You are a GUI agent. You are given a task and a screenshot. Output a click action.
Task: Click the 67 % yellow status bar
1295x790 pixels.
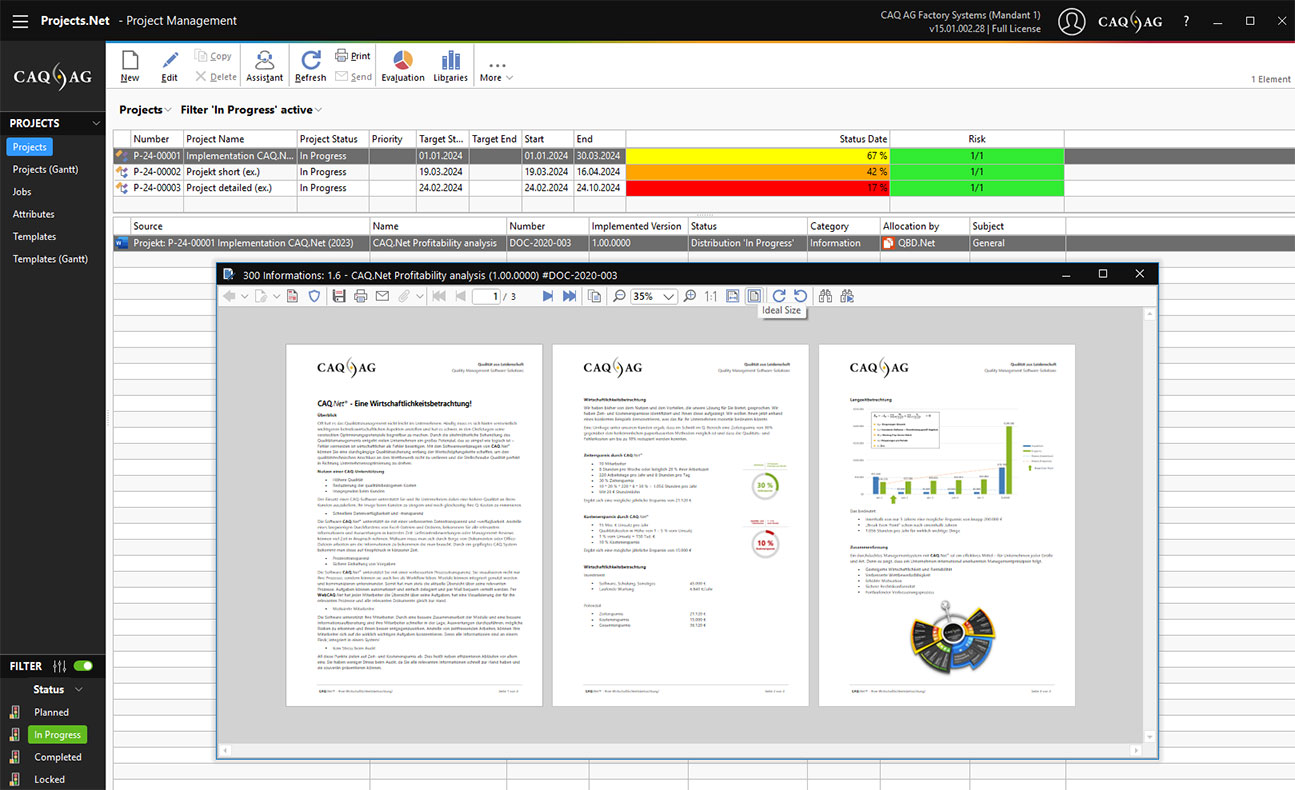coord(757,156)
